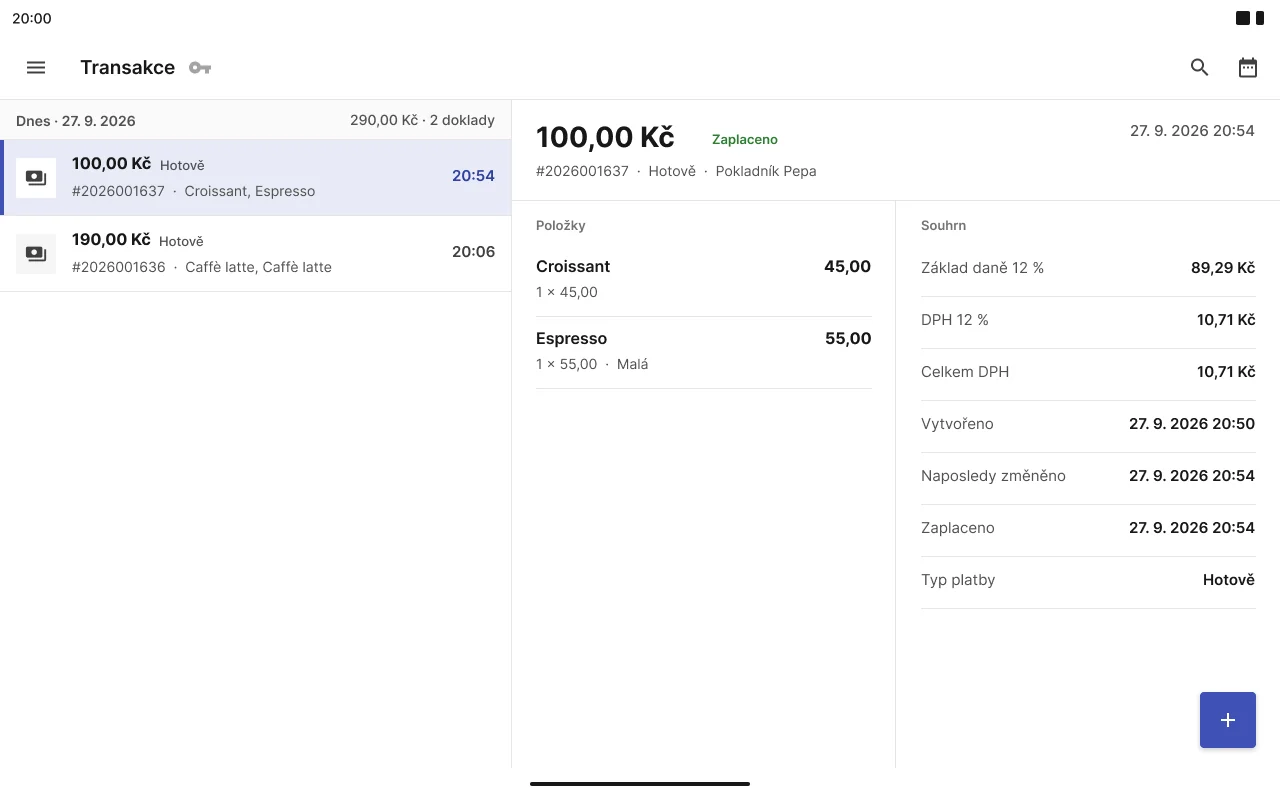Click the 20:06 time in list

[x=473, y=252]
